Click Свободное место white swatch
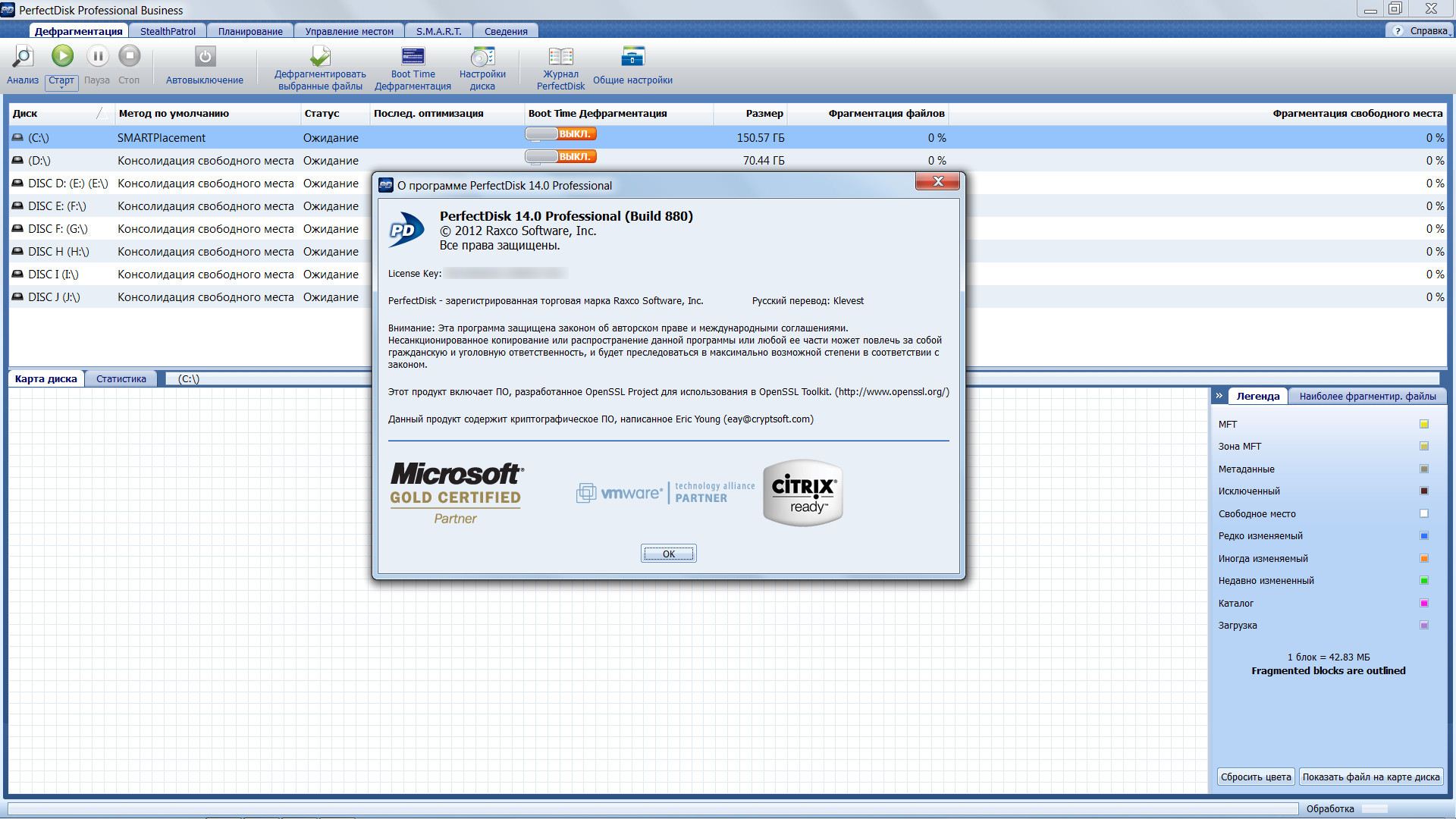 [1423, 514]
